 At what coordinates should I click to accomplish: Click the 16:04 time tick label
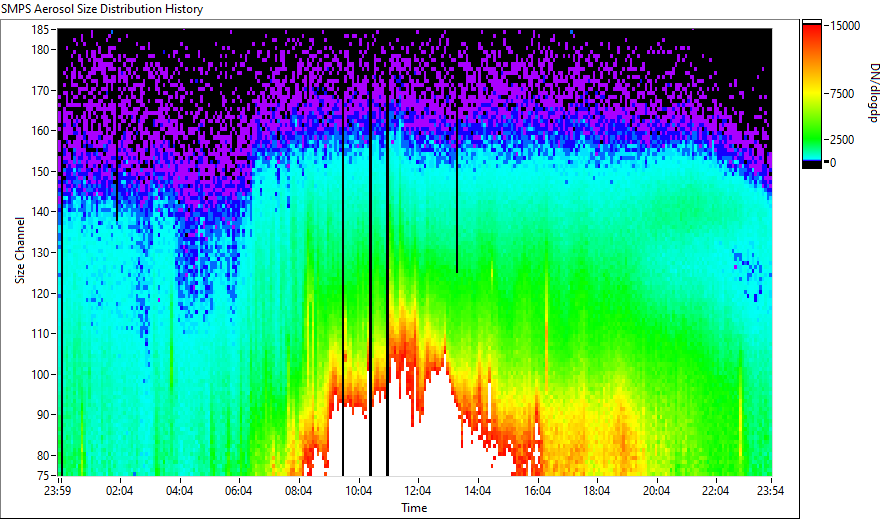click(x=537, y=491)
